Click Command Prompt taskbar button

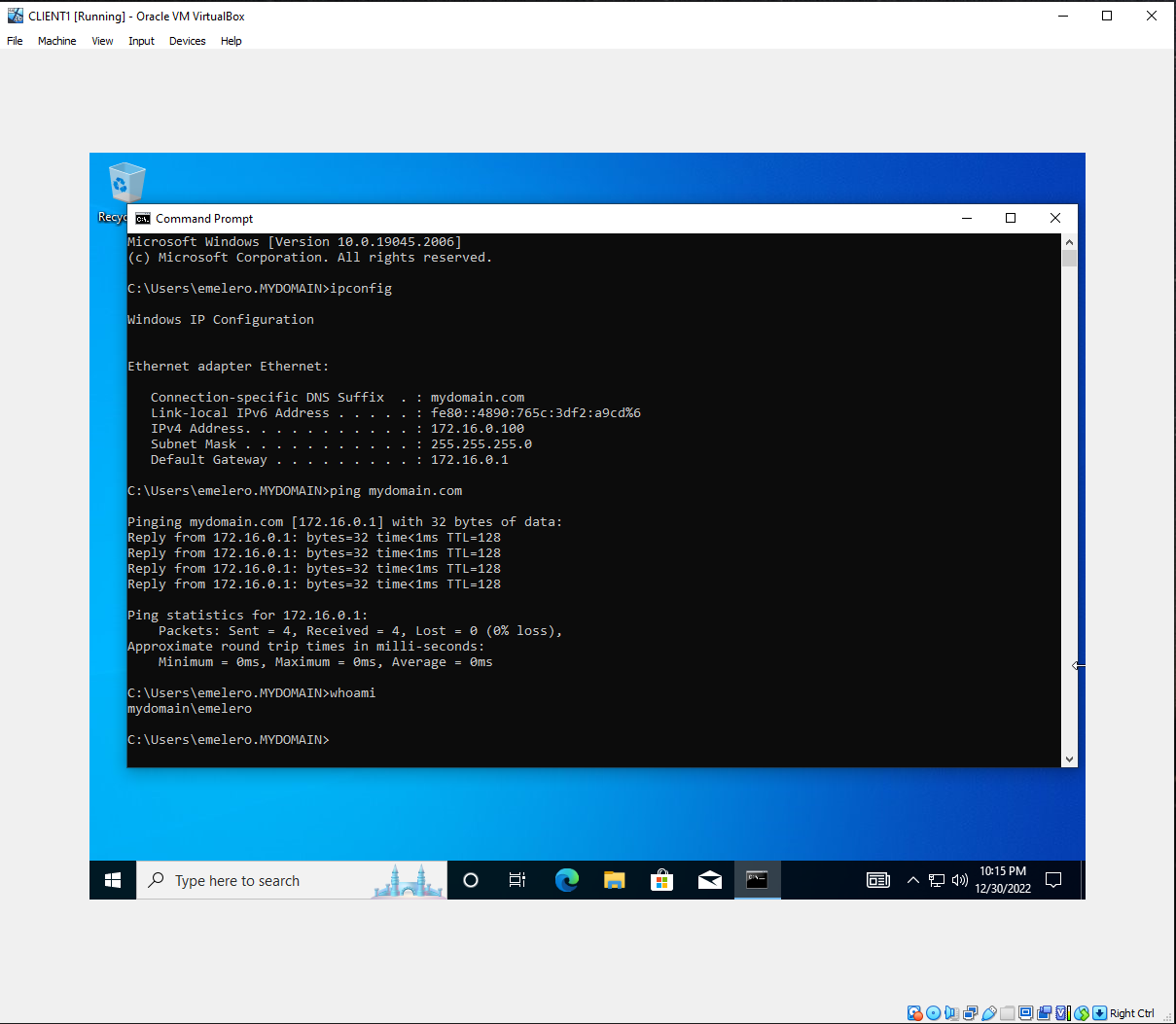click(x=757, y=880)
